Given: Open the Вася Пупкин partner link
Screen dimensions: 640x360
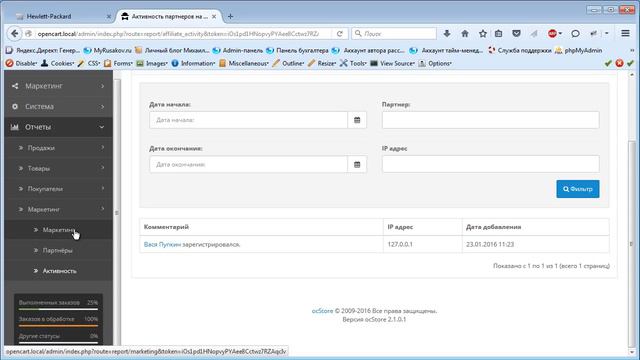Looking at the screenshot, I should point(162,244).
